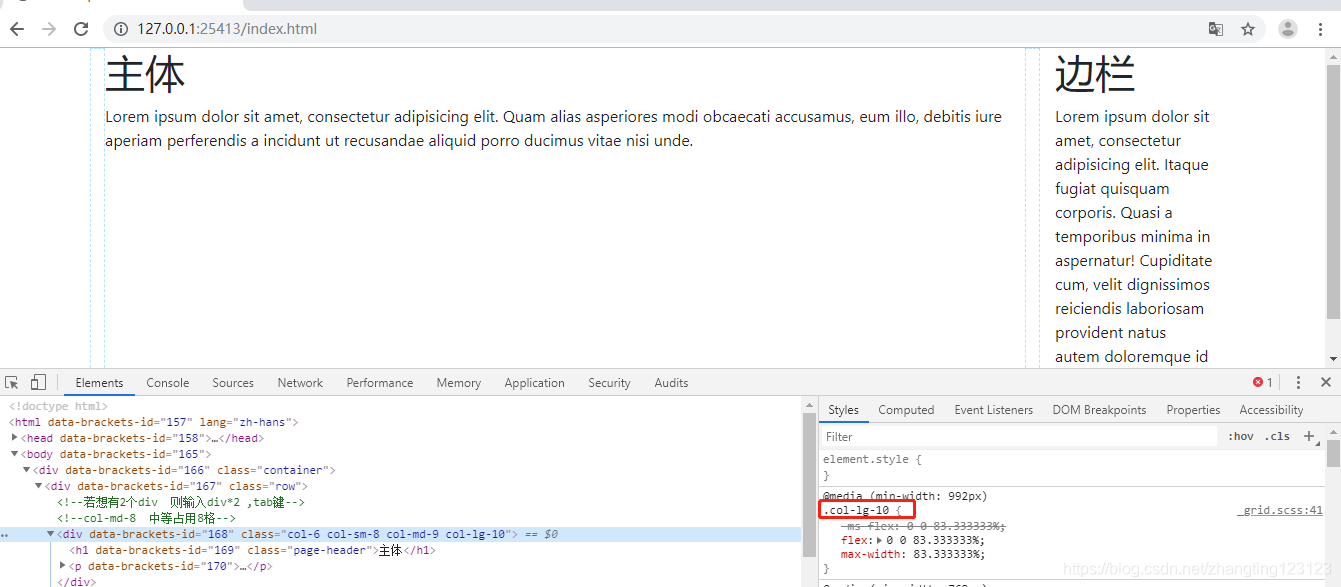The image size is (1341, 587).
Task: Click the element.style rule
Action: [872, 459]
